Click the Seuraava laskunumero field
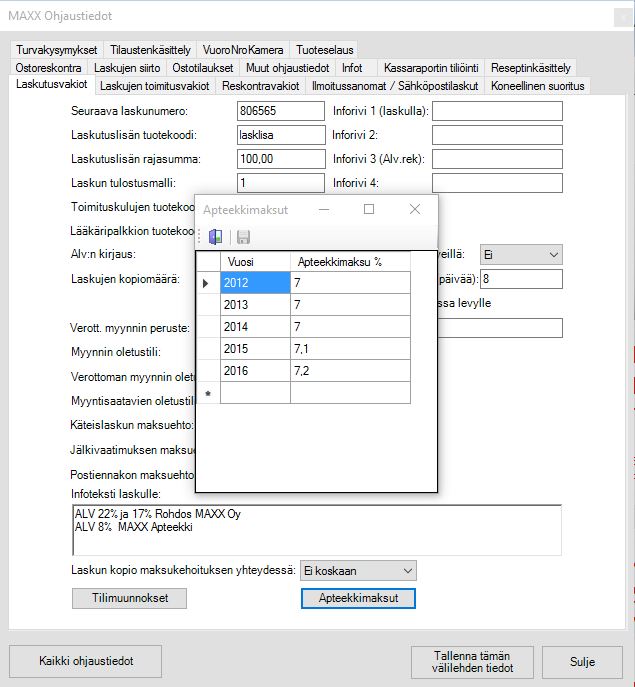The image size is (635, 687). pyautogui.click(x=281, y=111)
